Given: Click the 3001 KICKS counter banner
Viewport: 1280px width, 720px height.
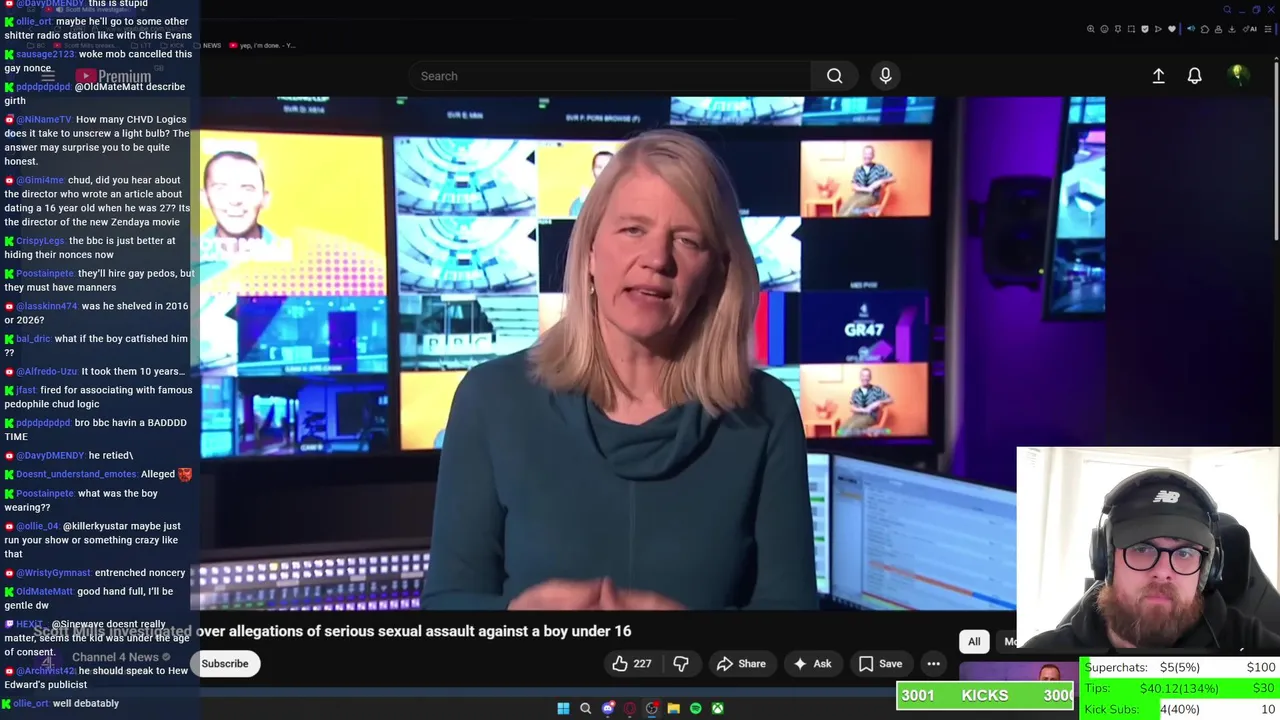Looking at the screenshot, I should tap(985, 696).
